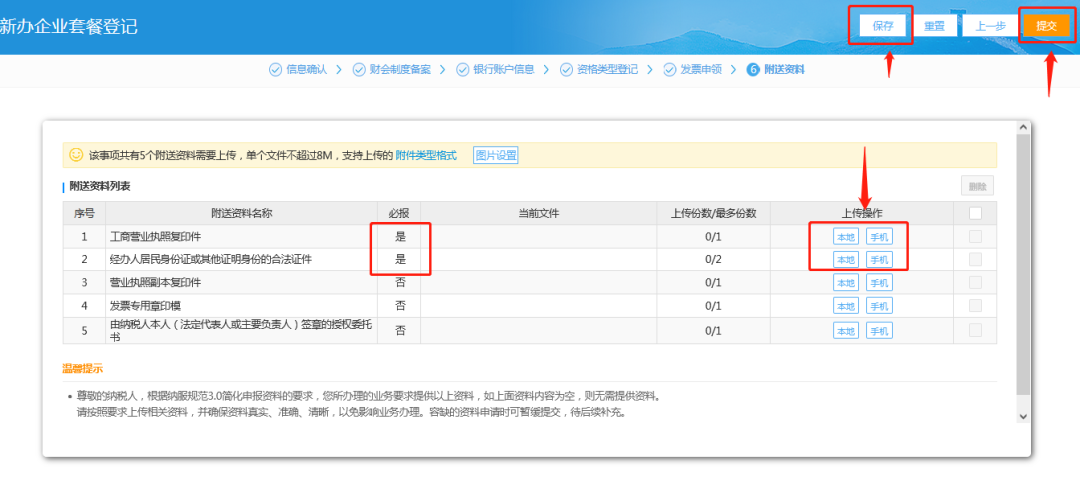This screenshot has width=1080, height=485.
Task: Open the 财会制度备案 step
Action: point(400,70)
